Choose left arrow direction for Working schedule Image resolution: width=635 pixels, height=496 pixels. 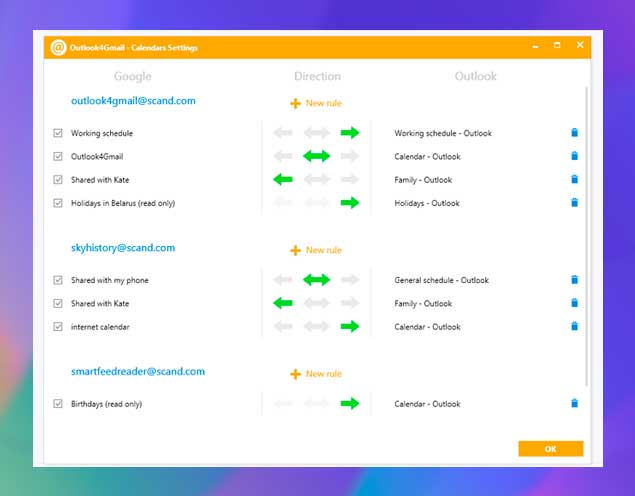[283, 132]
